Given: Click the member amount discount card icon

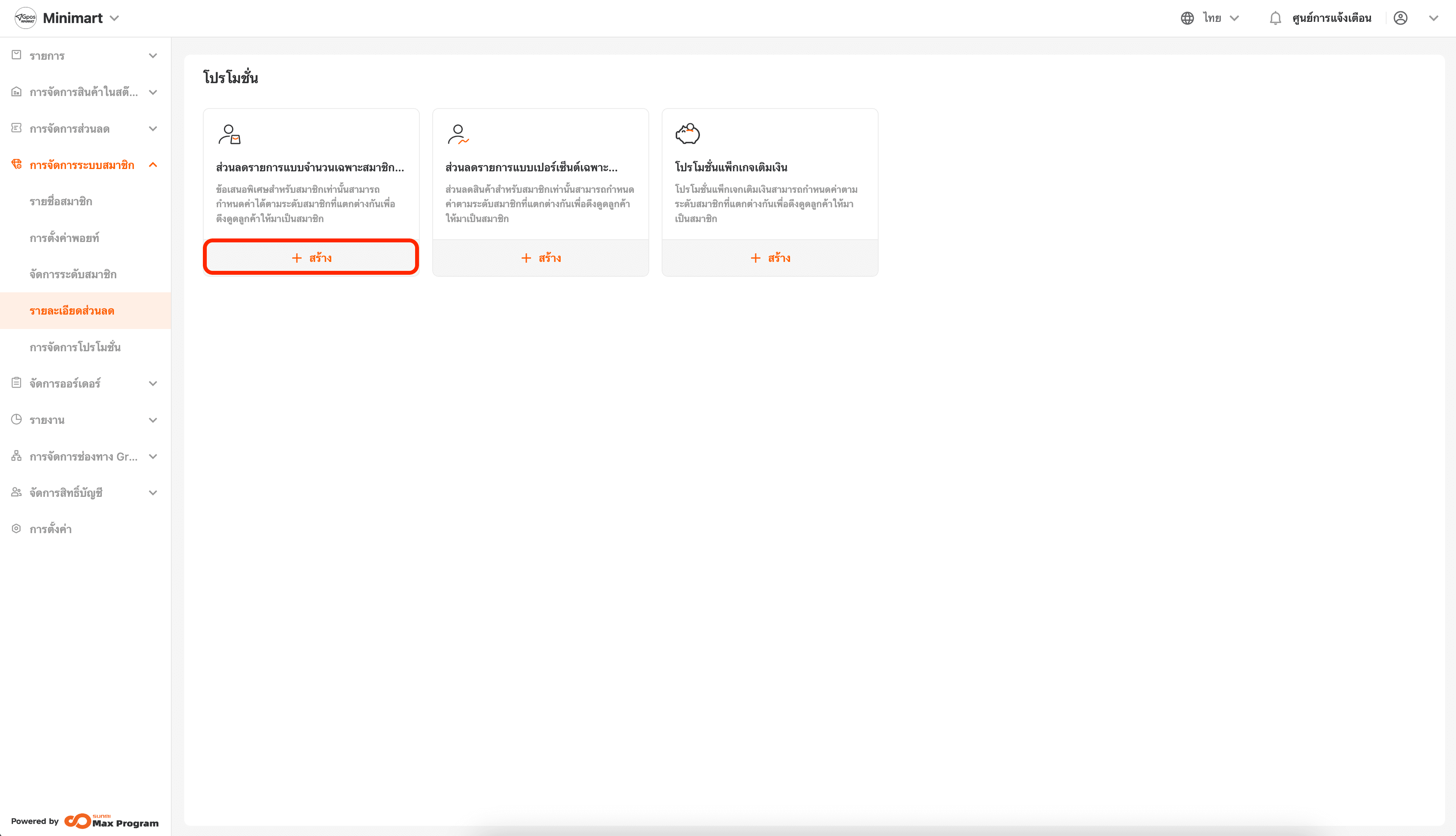Looking at the screenshot, I should coord(229,134).
